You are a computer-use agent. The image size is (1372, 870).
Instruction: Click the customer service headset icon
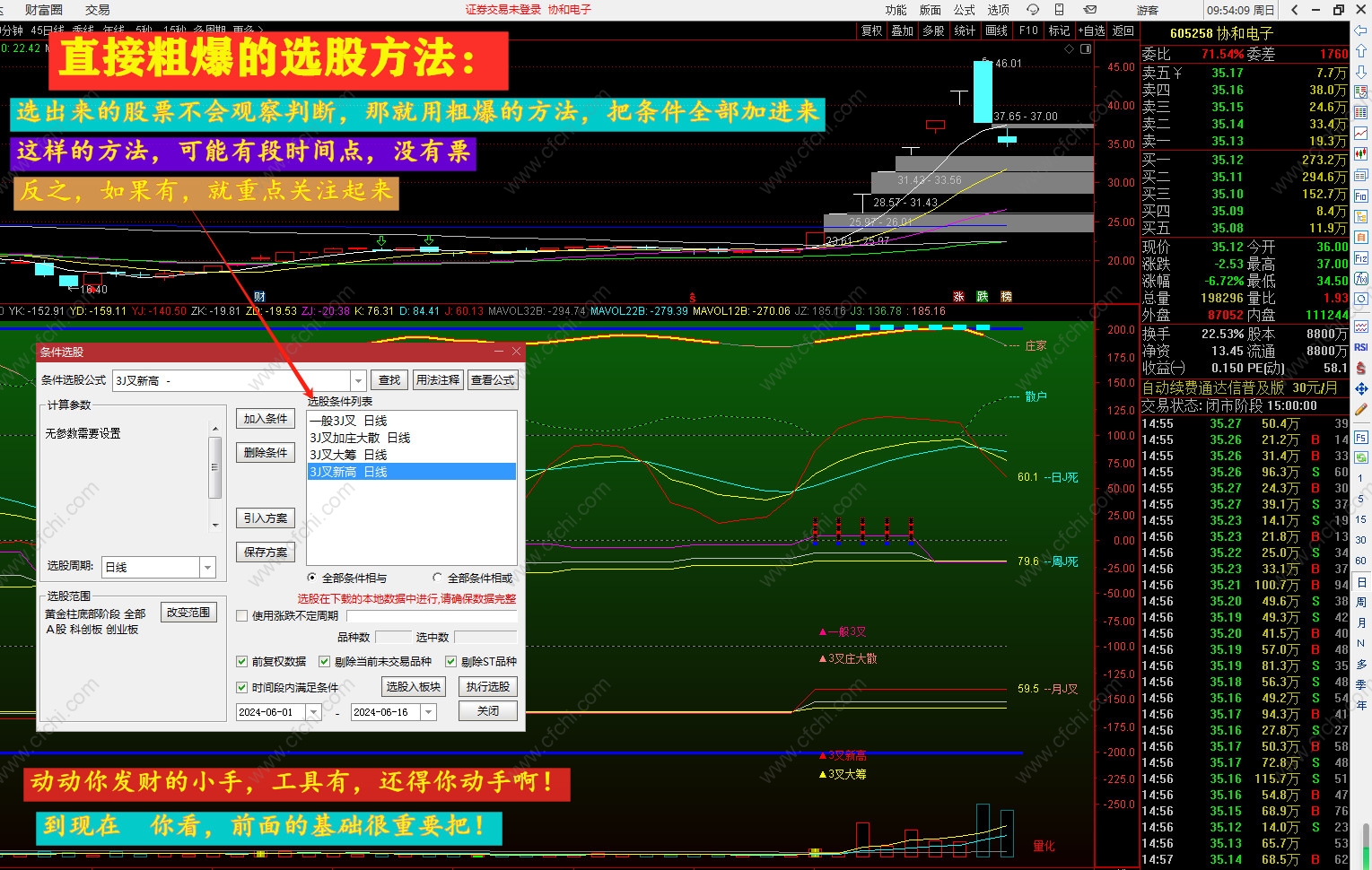tap(1033, 10)
